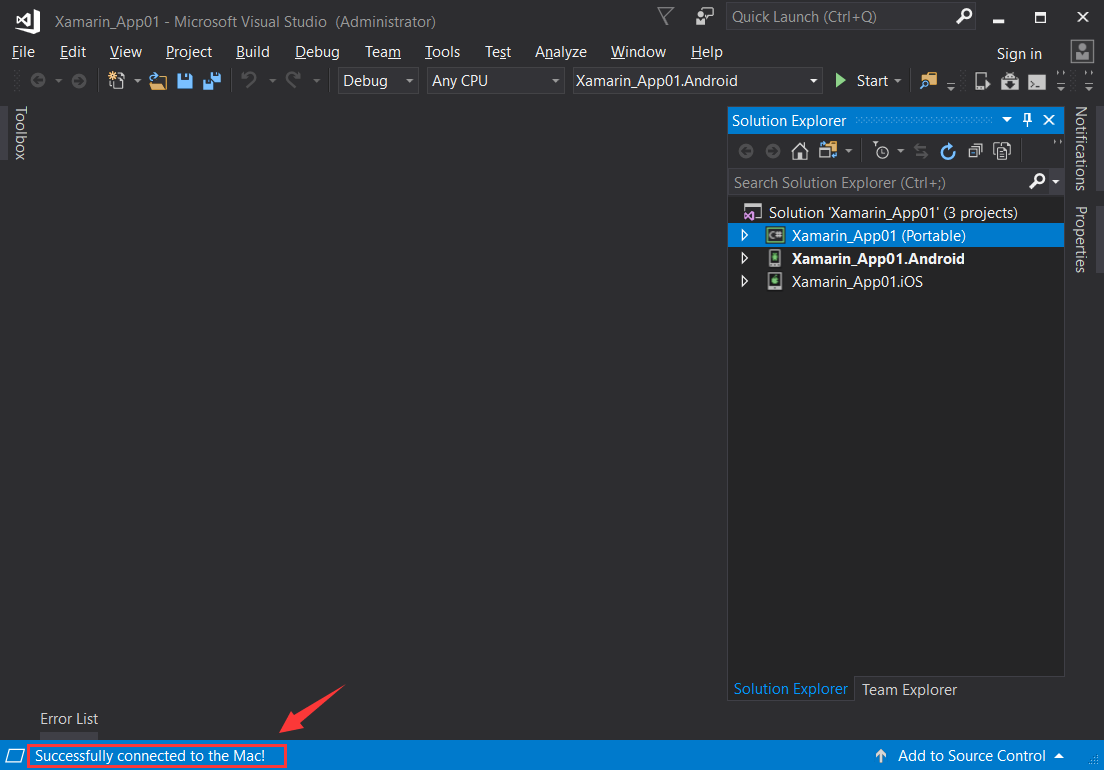This screenshot has width=1104, height=770.
Task: Click the Pending Changes Filter clock icon
Action: click(x=881, y=151)
